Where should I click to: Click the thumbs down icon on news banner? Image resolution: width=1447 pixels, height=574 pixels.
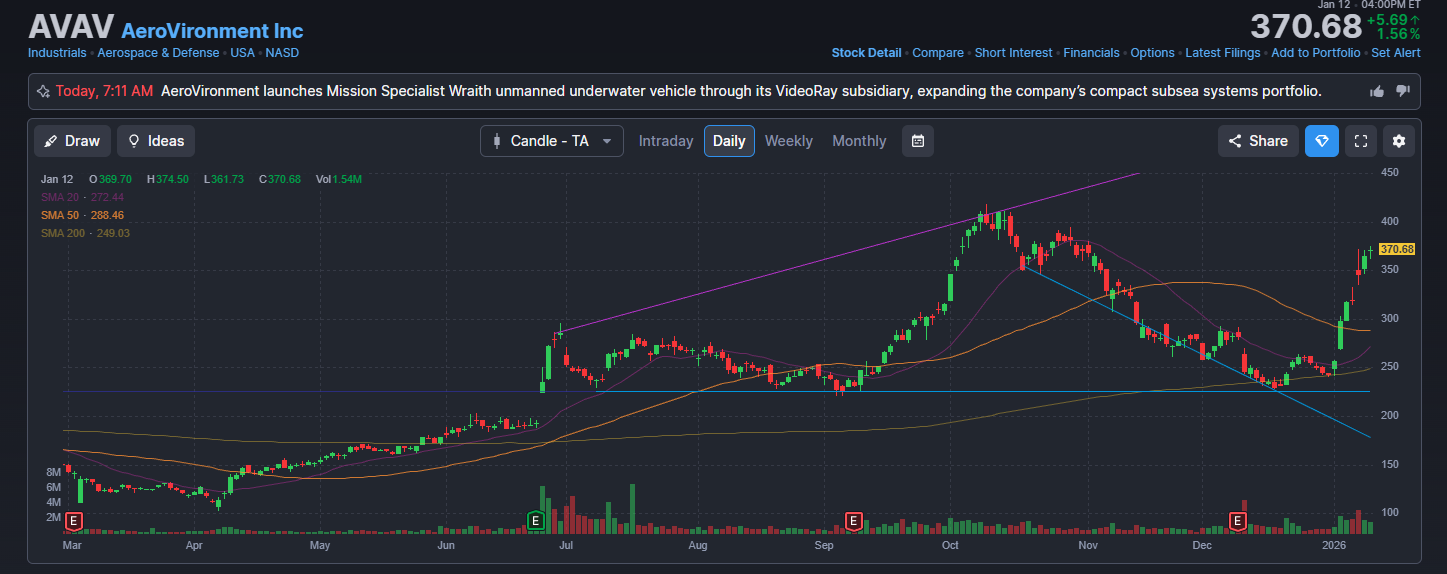[x=1402, y=91]
